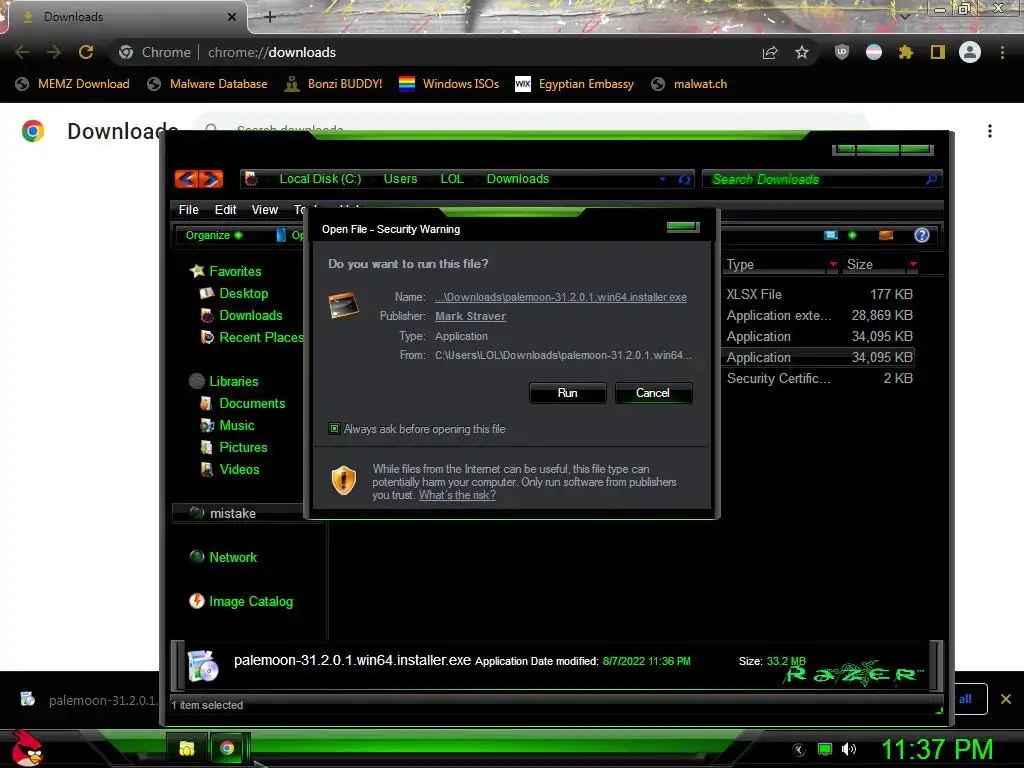Open the Size column filter dropdown
The height and width of the screenshot is (768, 1024).
(913, 264)
